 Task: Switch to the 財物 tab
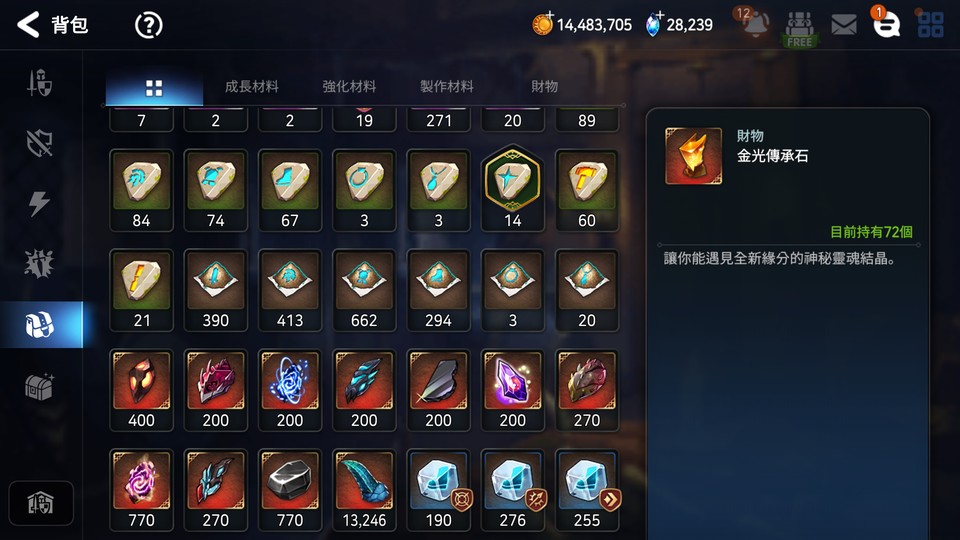pos(544,86)
